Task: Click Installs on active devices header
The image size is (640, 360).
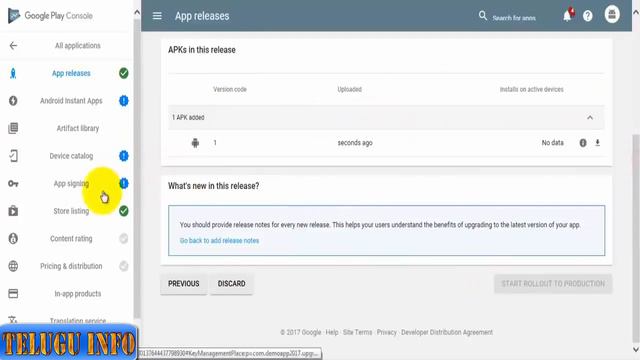Action: click(x=531, y=89)
